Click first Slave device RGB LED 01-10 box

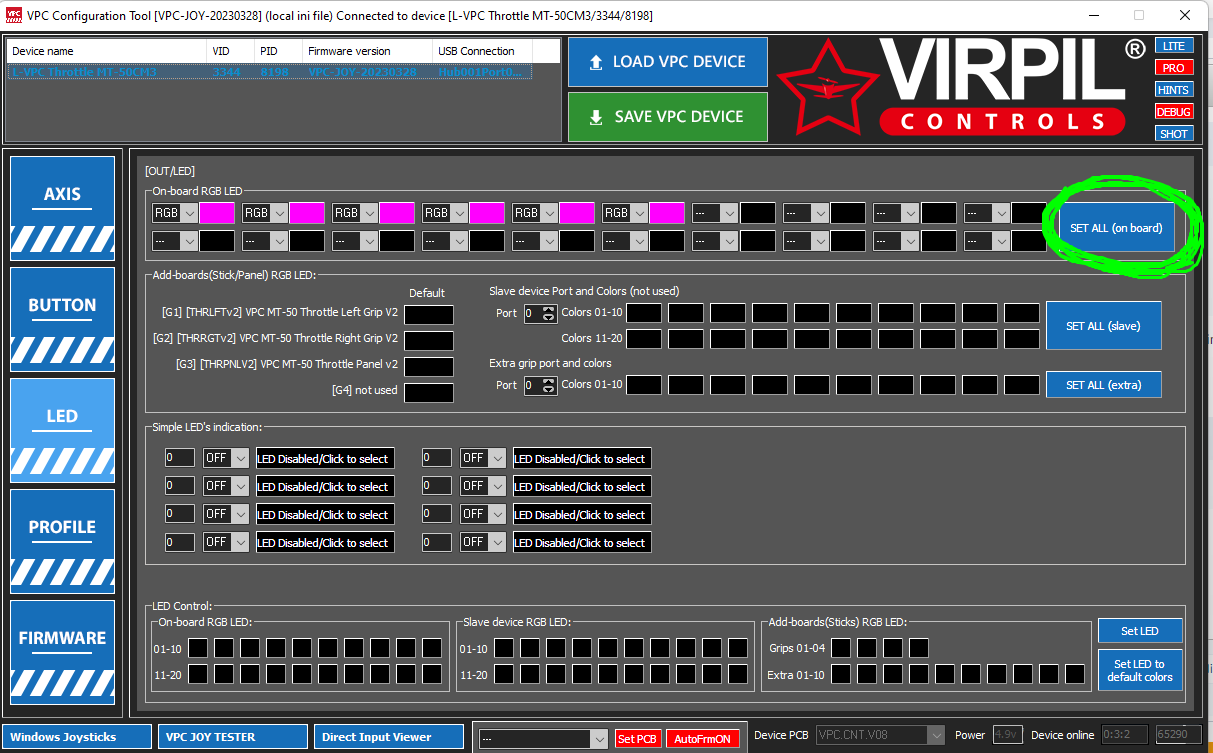click(504, 648)
